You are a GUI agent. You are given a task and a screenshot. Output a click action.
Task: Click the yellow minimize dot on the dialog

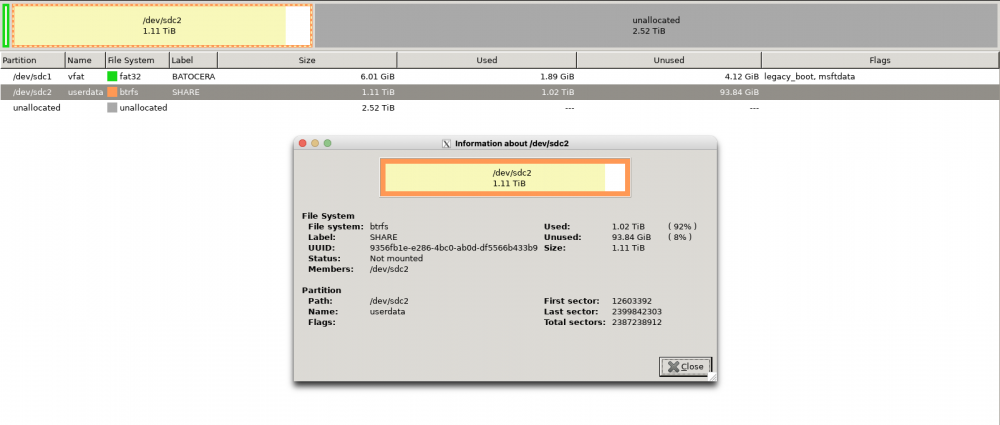coord(315,143)
